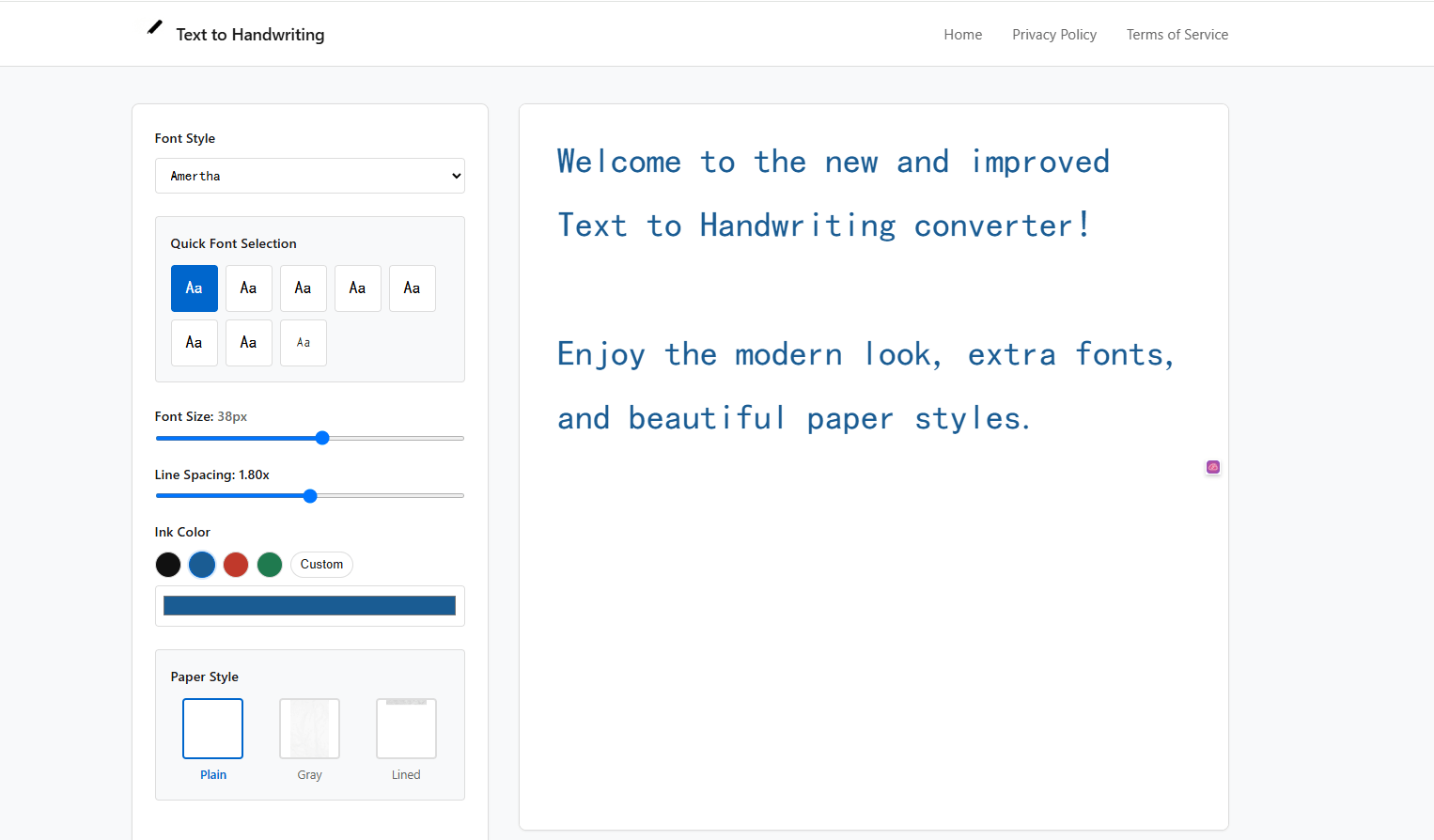Click the Font Size slider handle
This screenshot has height=840, width=1434.
point(322,438)
